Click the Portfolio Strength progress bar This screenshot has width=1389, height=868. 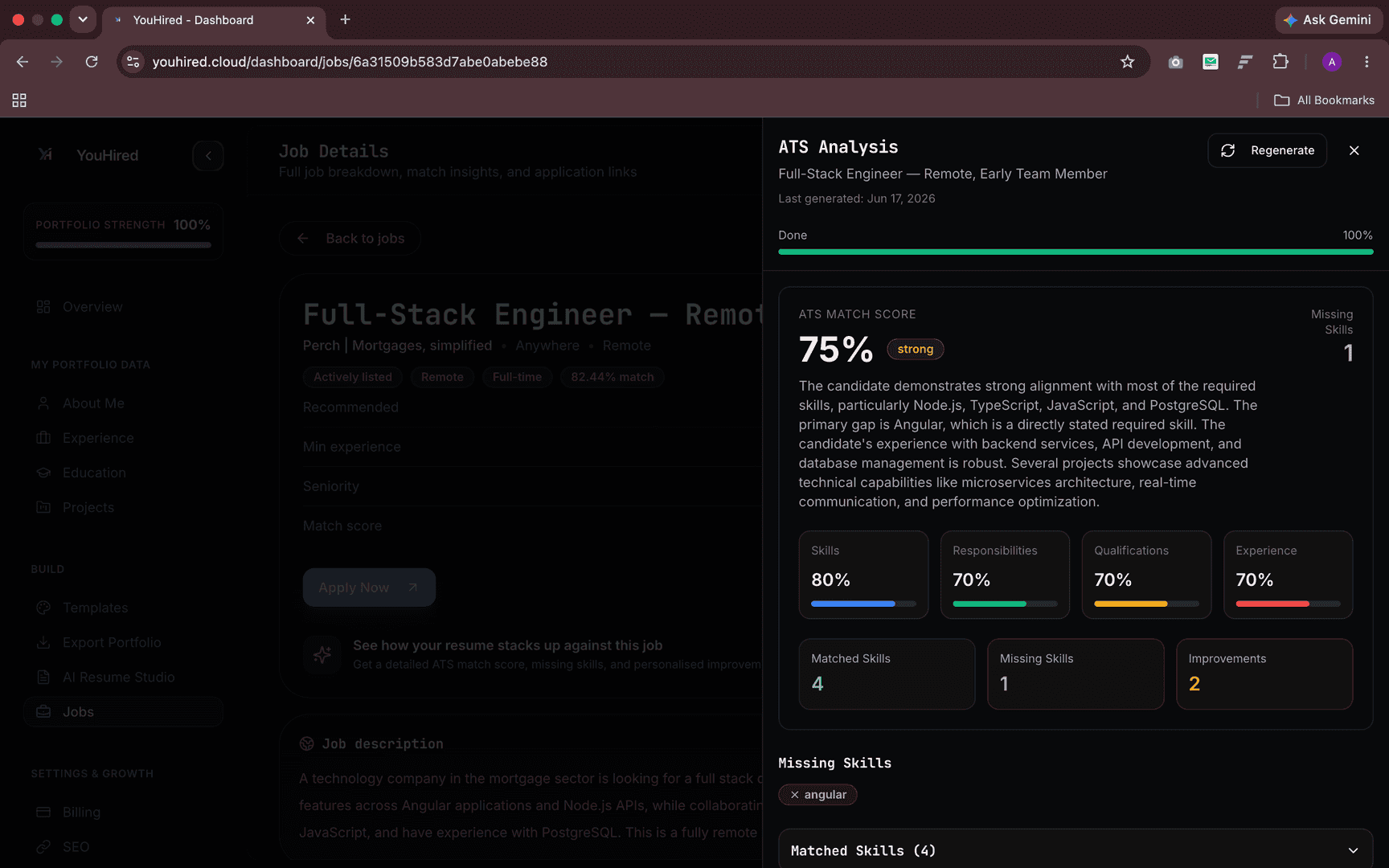click(x=123, y=245)
